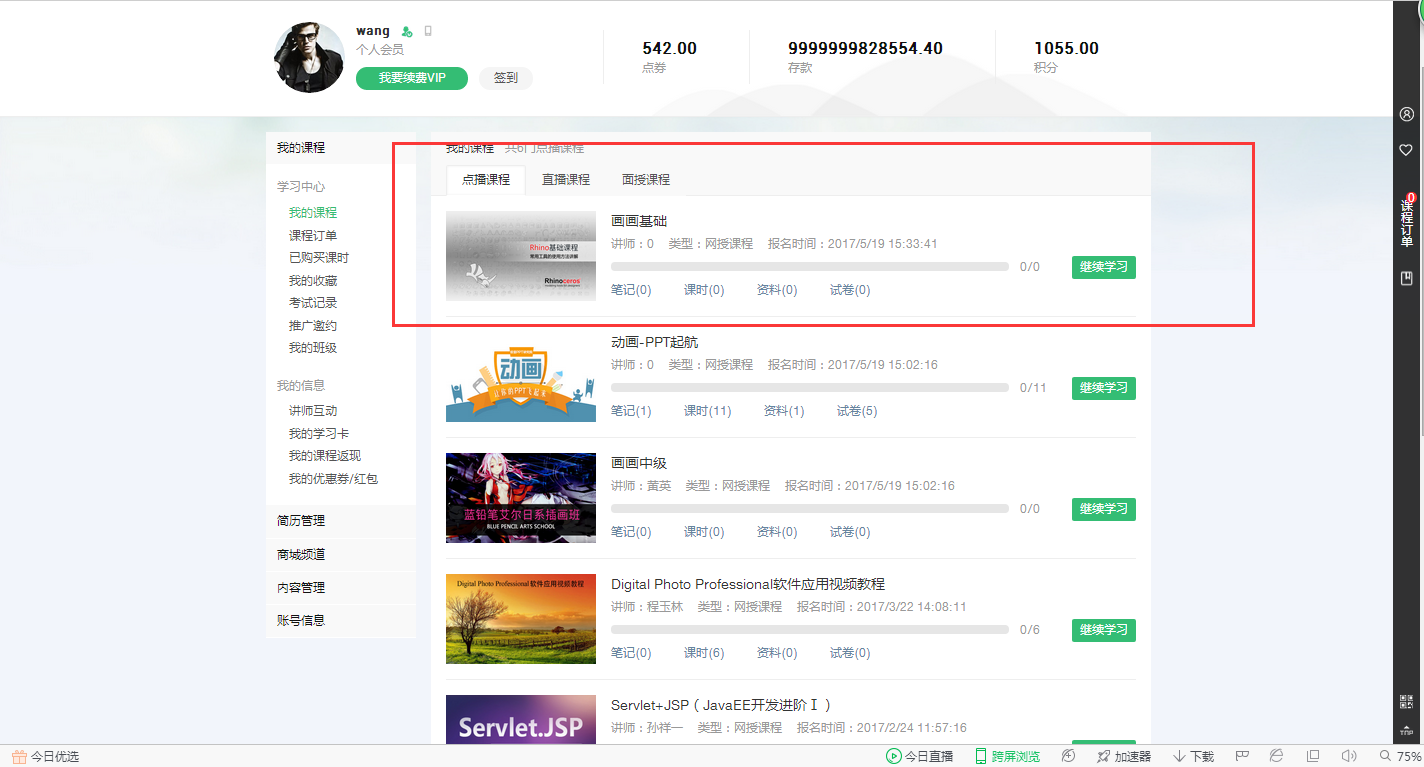
Task: Expand the 简历管理 section
Action: click(x=302, y=520)
